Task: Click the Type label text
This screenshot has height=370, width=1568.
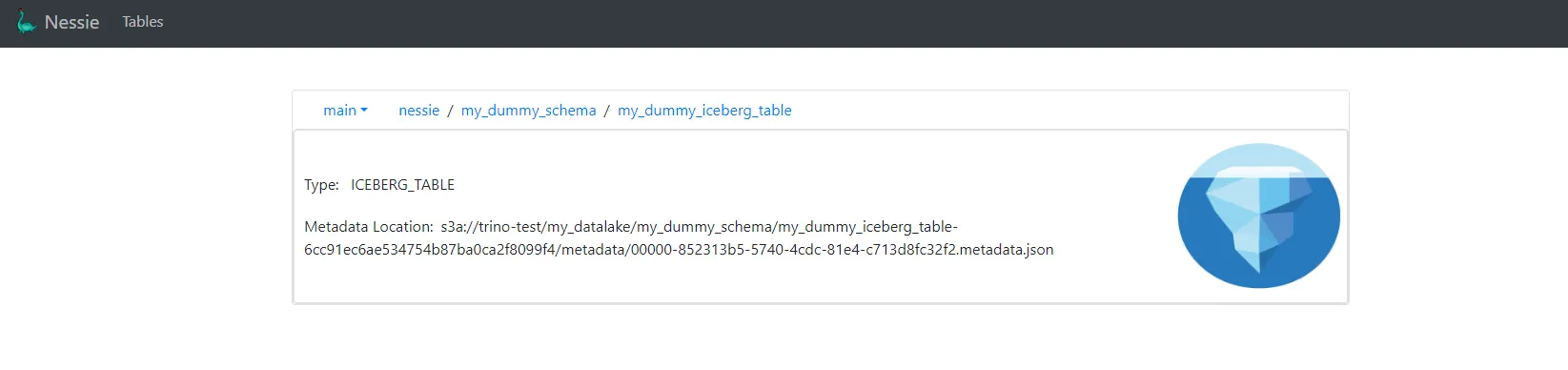Action: 321,185
